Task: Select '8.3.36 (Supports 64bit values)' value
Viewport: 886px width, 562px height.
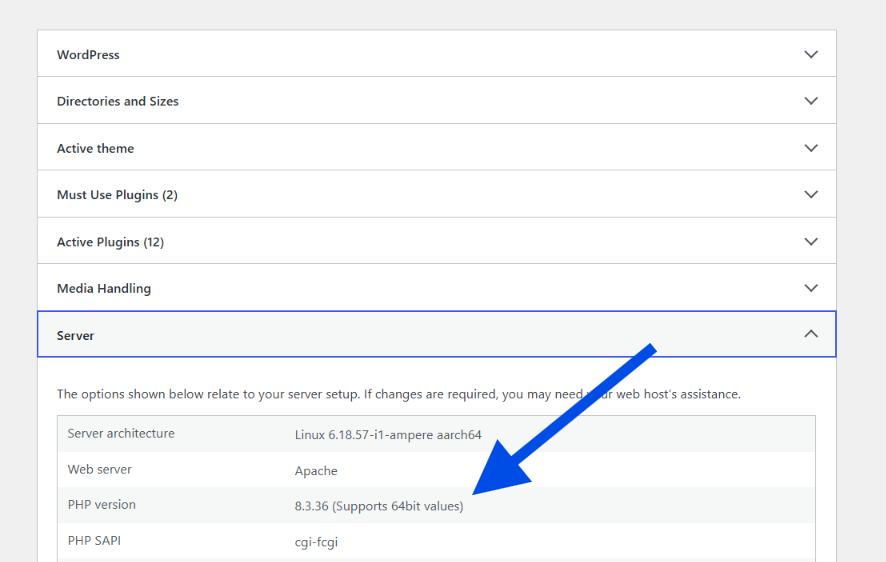Action: [x=379, y=506]
